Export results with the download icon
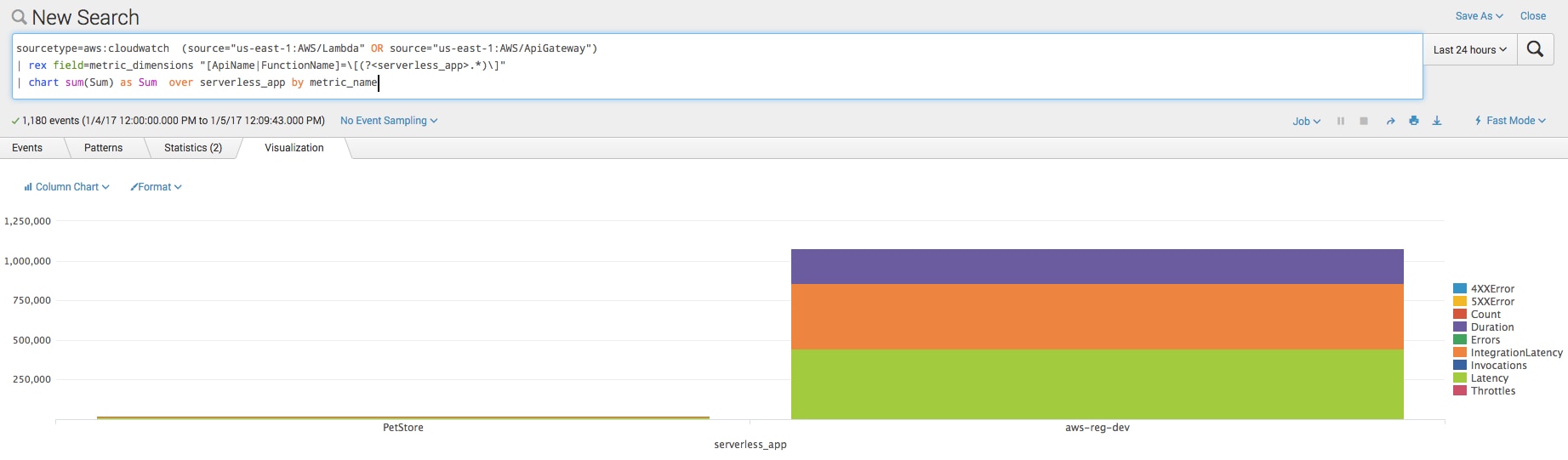The width and height of the screenshot is (1568, 460). [x=1437, y=121]
